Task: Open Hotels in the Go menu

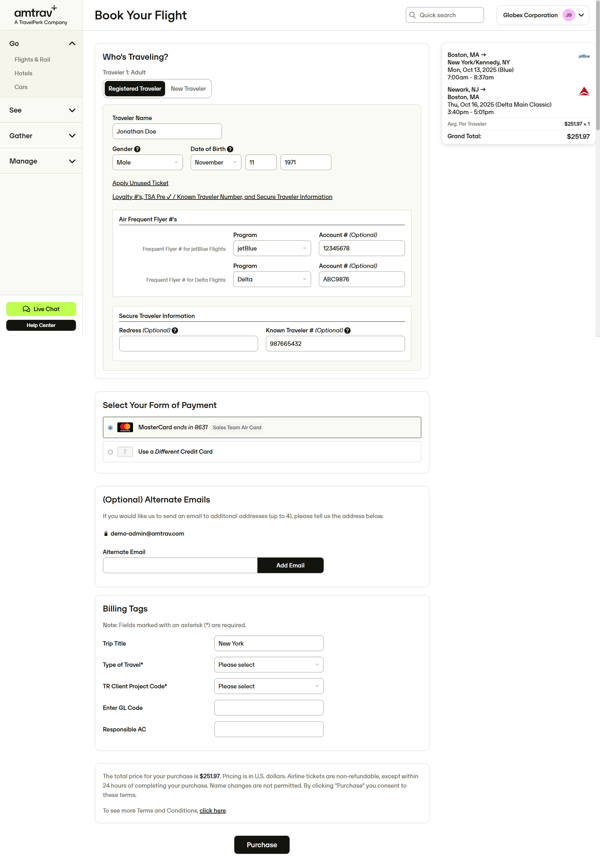Action: (x=23, y=73)
